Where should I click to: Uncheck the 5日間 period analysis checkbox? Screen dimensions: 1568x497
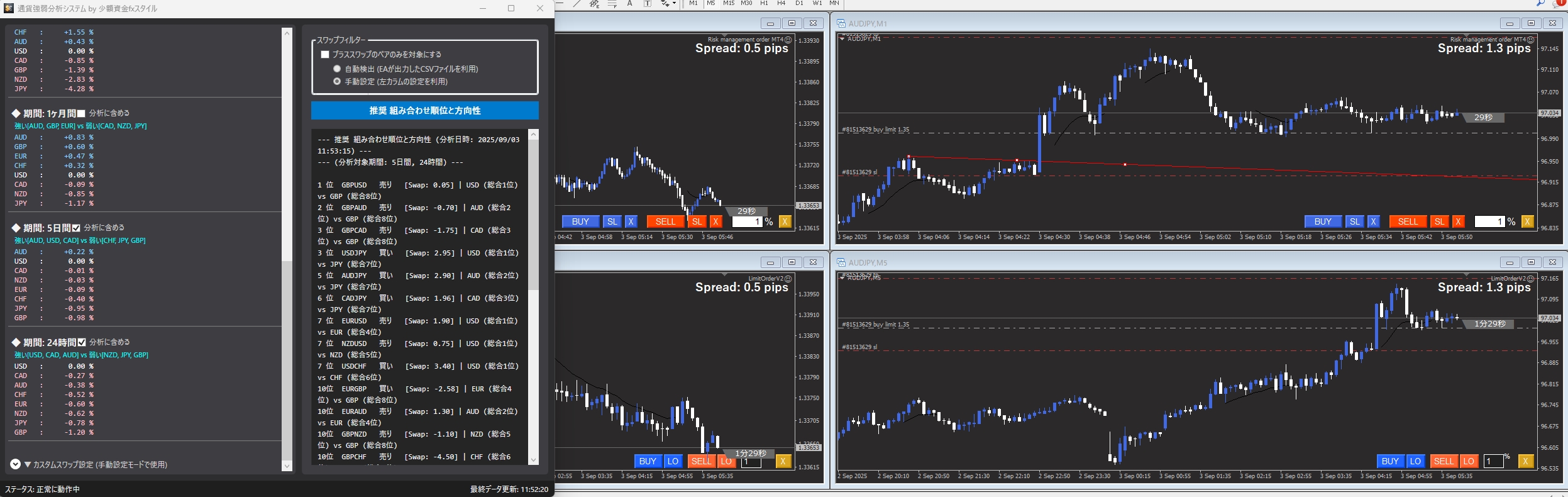click(x=76, y=228)
